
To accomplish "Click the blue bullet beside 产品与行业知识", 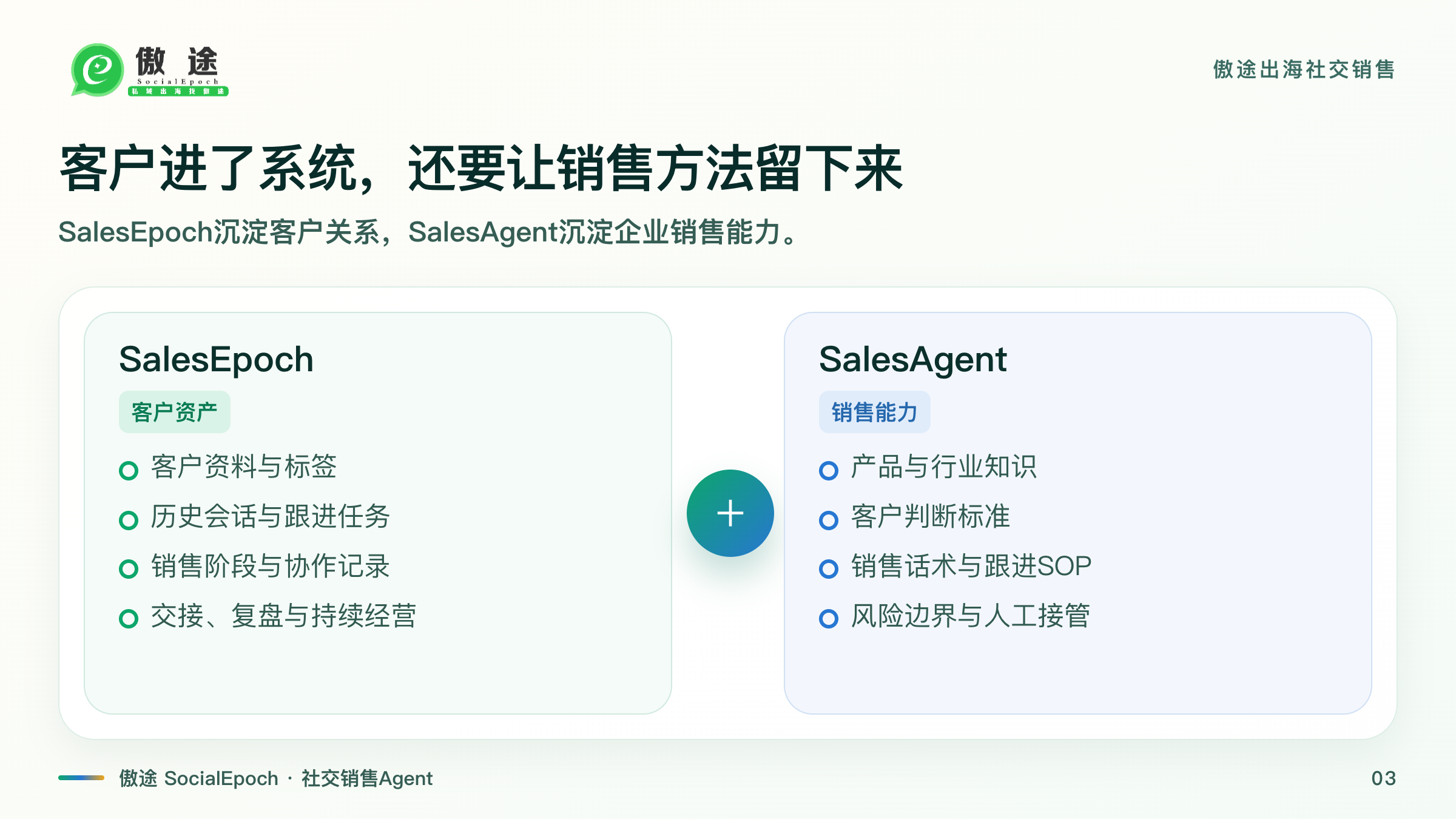I will pos(829,470).
